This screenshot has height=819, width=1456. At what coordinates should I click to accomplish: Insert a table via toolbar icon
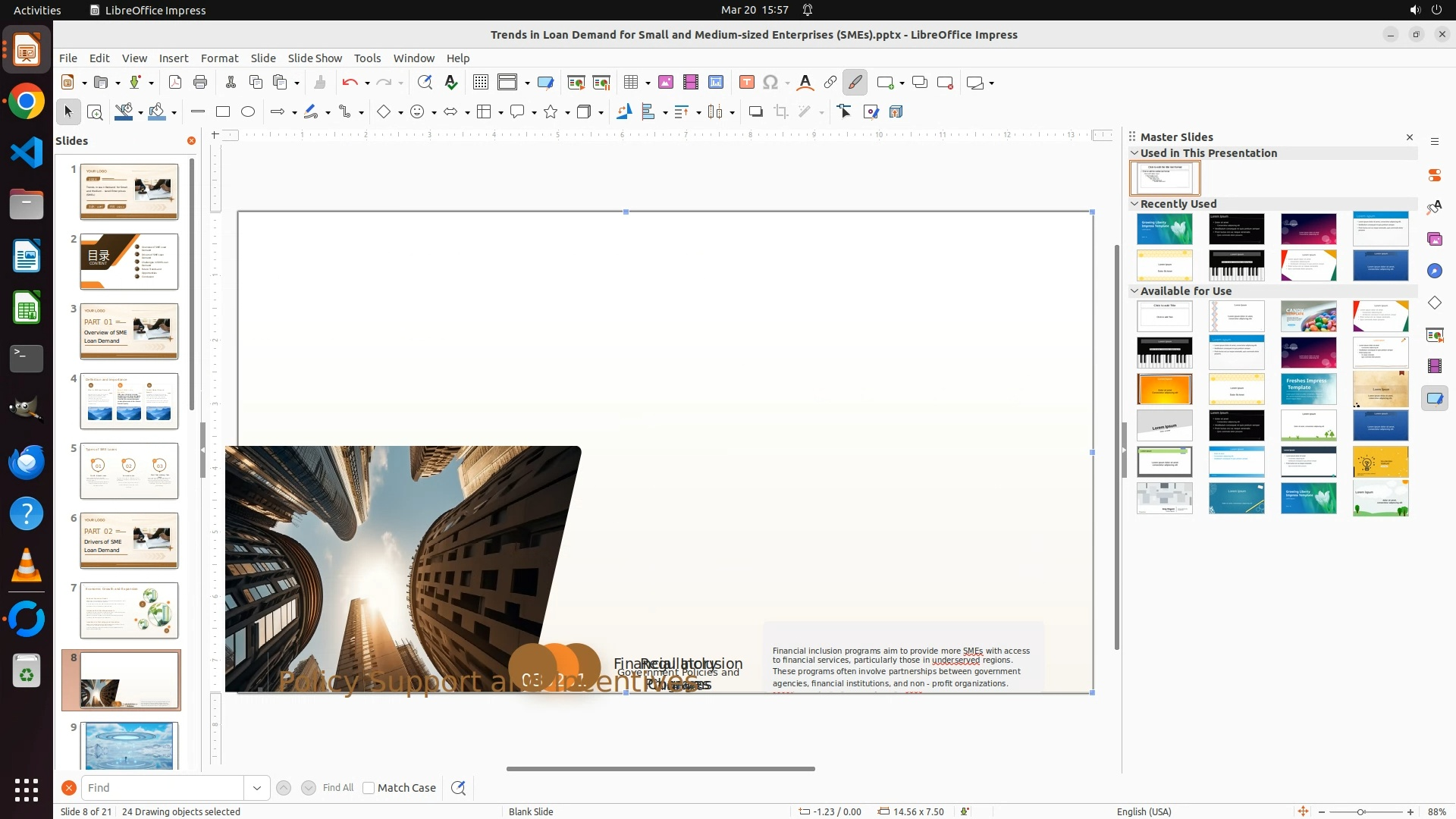point(630,83)
